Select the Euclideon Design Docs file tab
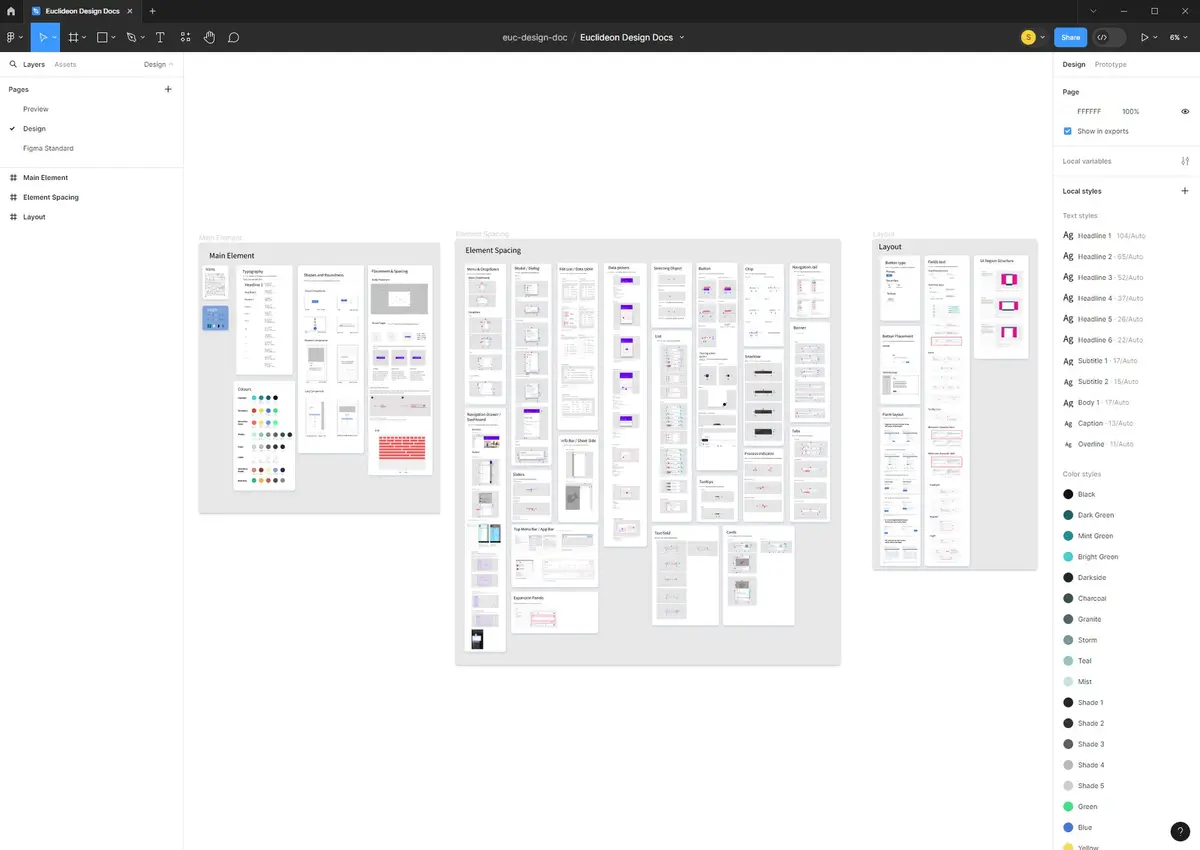1200x850 pixels. pos(82,11)
